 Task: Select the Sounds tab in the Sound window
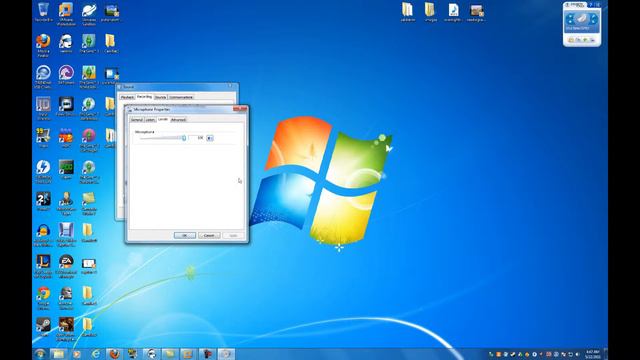(x=160, y=97)
